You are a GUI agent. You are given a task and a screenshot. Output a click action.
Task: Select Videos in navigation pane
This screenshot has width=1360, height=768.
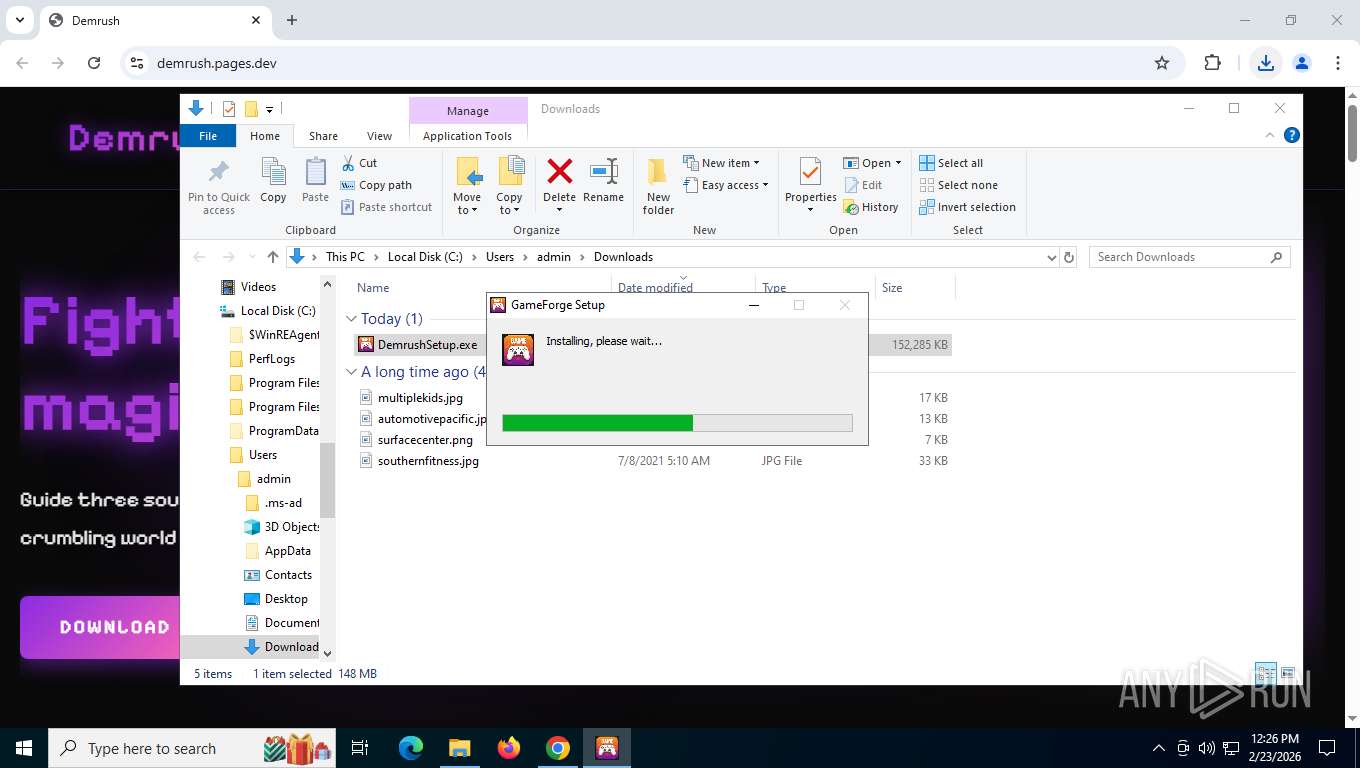click(x=258, y=287)
